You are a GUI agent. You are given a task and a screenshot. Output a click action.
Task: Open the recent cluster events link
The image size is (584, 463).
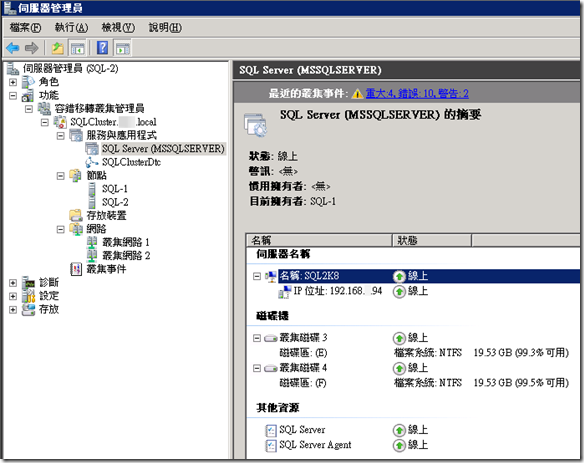[417, 93]
